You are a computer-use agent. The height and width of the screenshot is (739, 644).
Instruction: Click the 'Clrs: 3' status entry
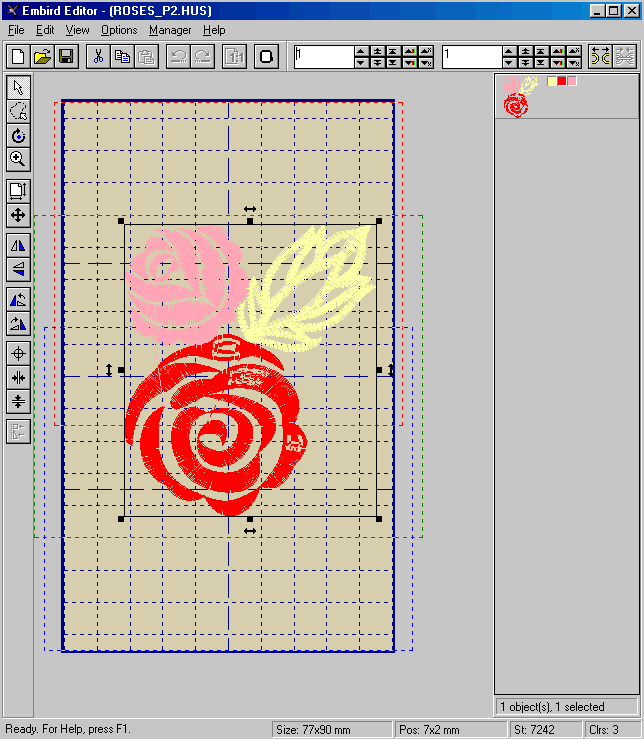(604, 730)
